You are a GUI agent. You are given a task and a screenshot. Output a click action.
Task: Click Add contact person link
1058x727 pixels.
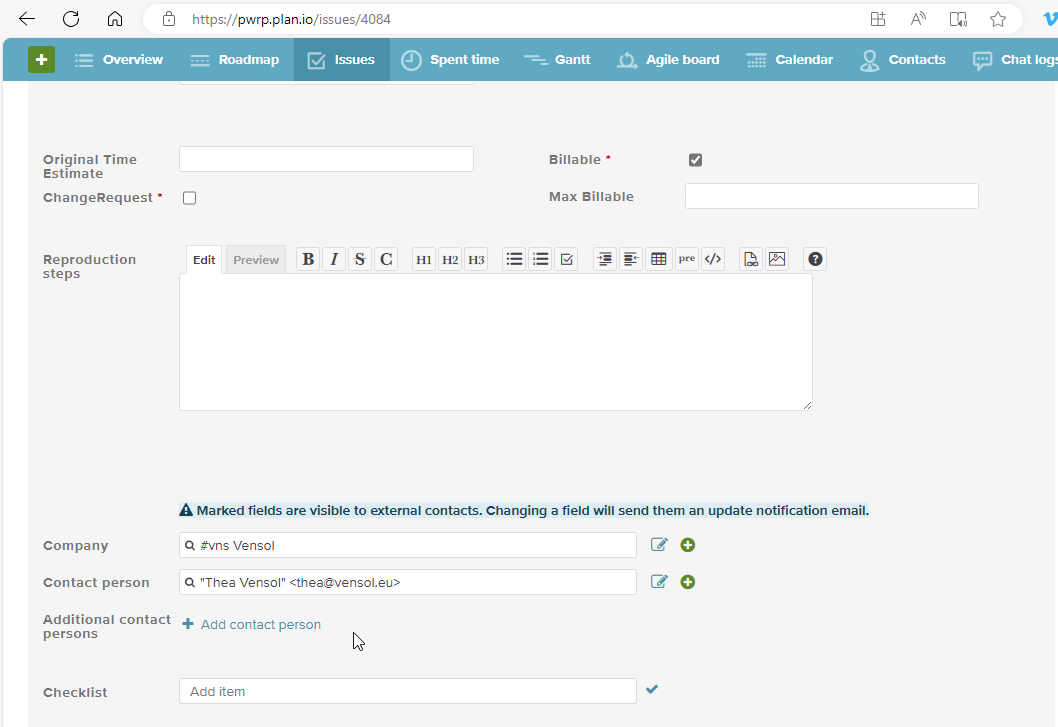coord(252,624)
